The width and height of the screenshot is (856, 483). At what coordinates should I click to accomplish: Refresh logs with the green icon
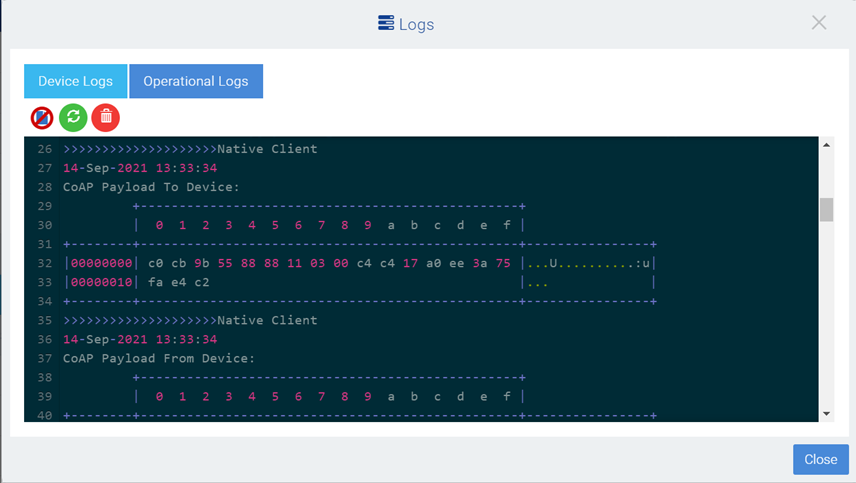[x=73, y=118]
